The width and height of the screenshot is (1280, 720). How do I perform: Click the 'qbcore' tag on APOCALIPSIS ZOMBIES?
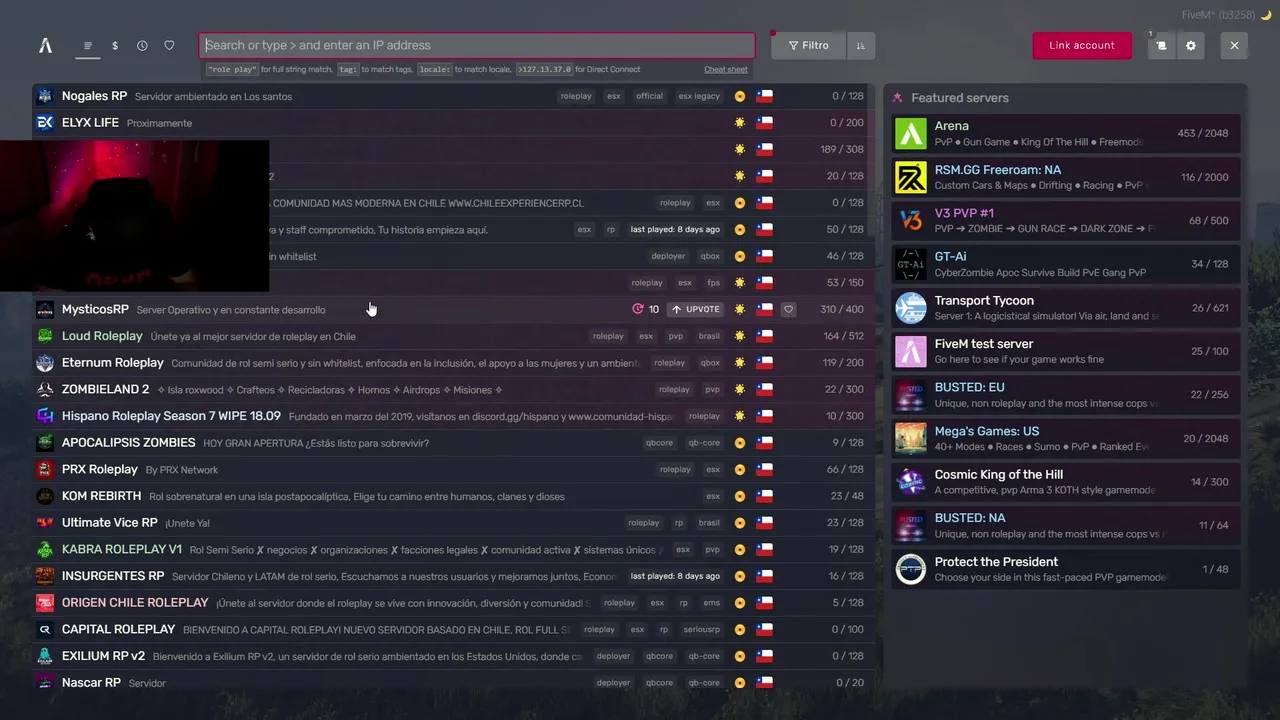pos(659,443)
